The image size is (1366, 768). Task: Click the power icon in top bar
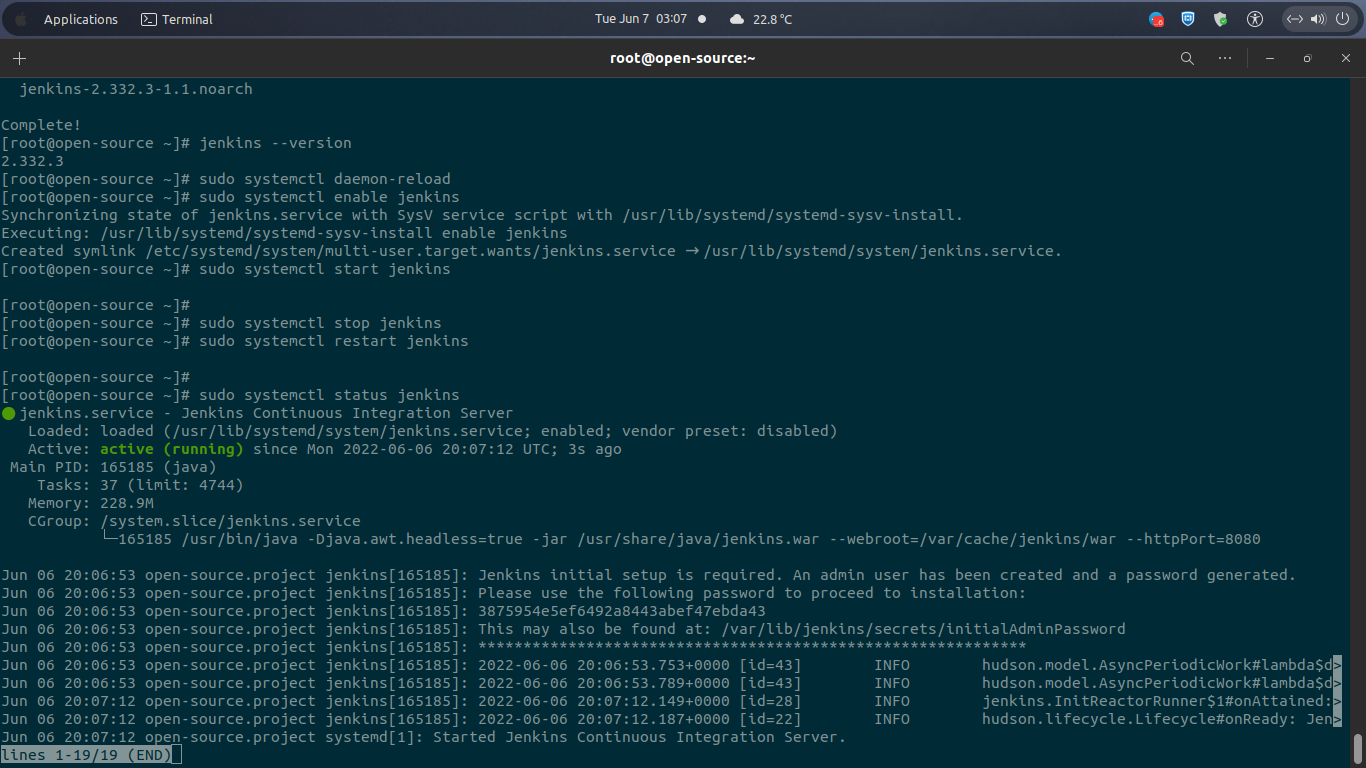point(1341,19)
